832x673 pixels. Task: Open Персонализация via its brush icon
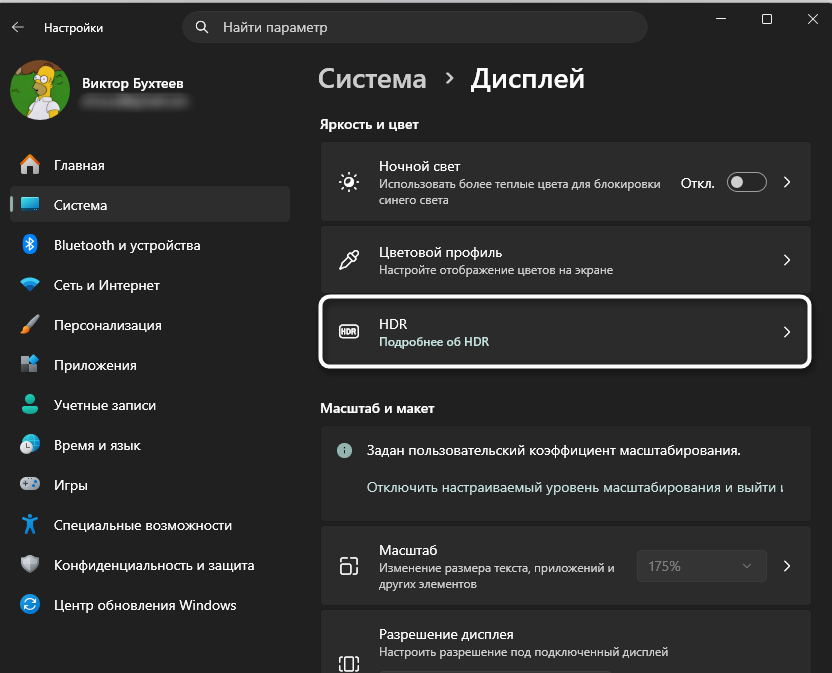[x=32, y=325]
